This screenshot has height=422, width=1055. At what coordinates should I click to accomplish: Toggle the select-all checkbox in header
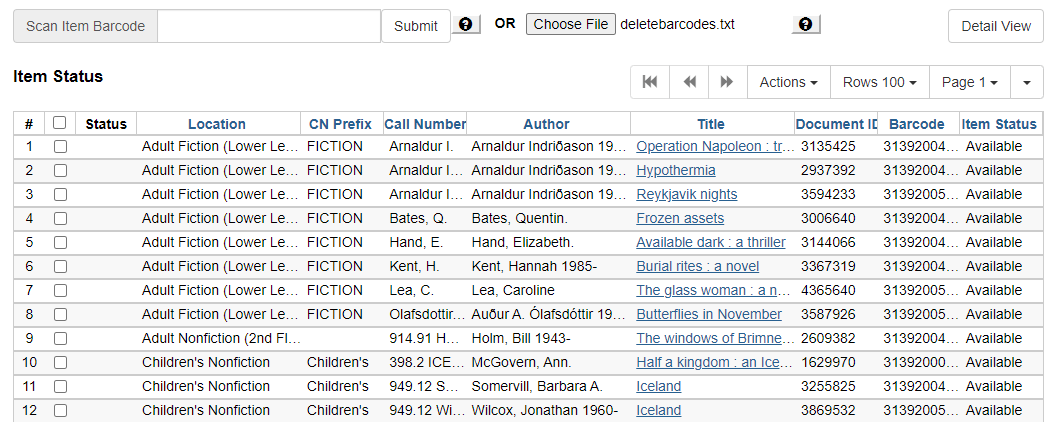tap(60, 123)
